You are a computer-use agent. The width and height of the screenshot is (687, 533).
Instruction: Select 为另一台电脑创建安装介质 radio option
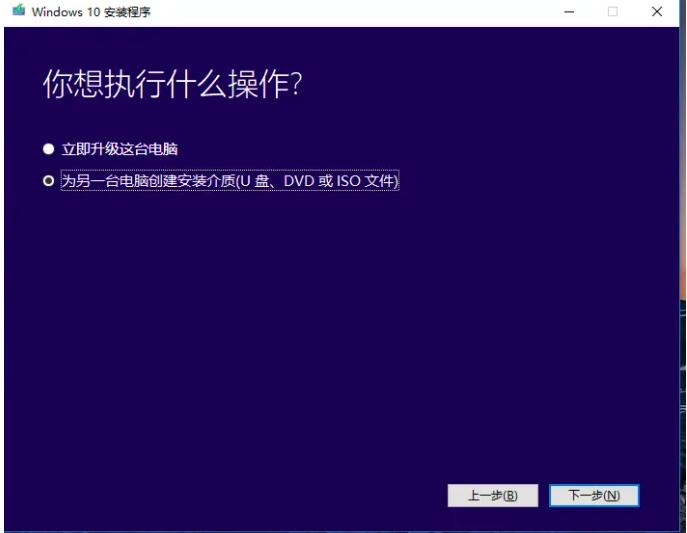point(49,180)
